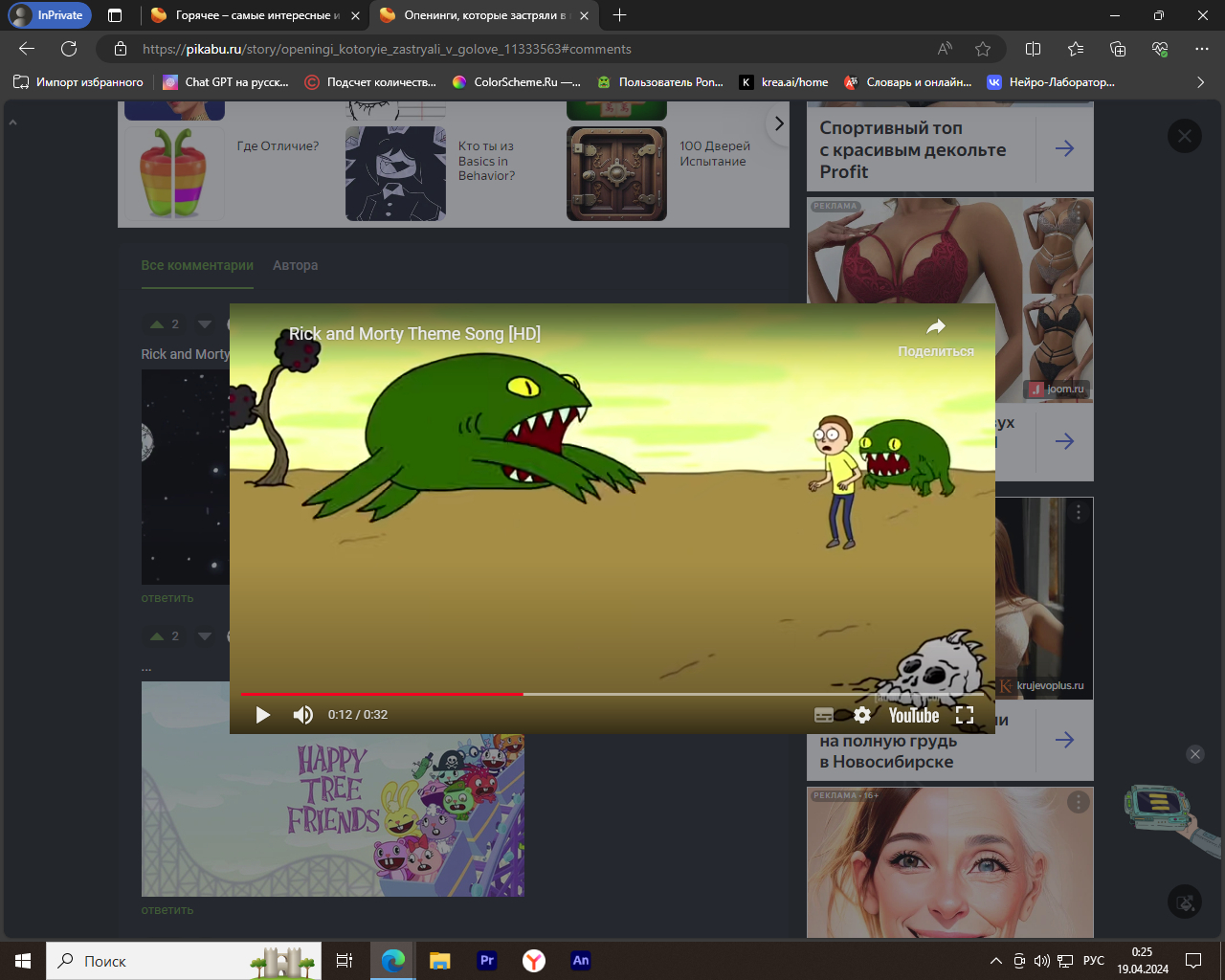Show hidden system tray icons
The width and height of the screenshot is (1225, 980).
[995, 961]
